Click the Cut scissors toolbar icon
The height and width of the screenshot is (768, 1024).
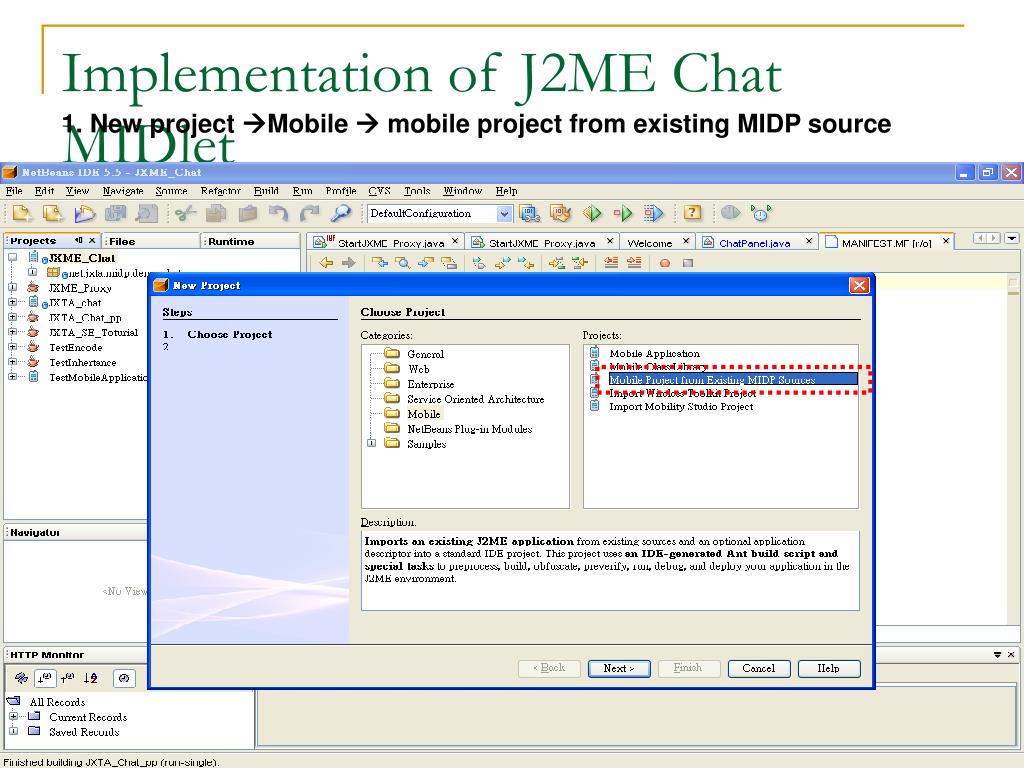tap(185, 213)
